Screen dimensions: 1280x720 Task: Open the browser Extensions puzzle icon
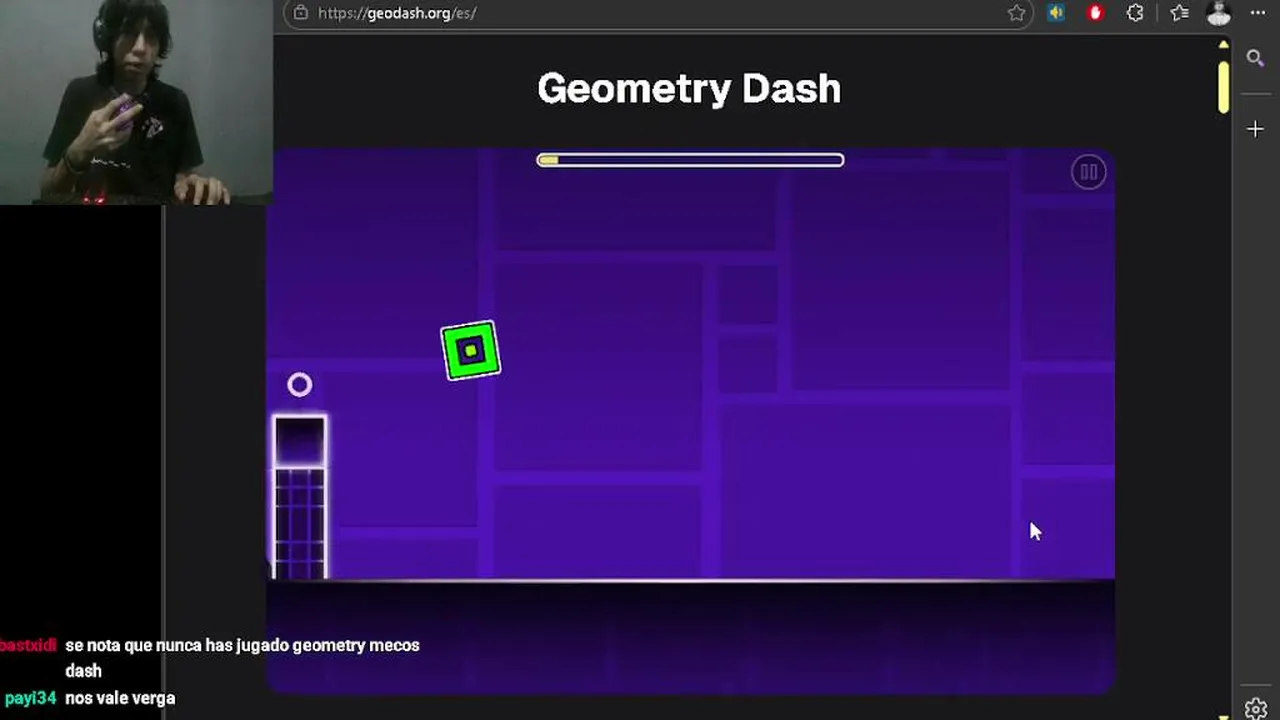[x=1135, y=13]
